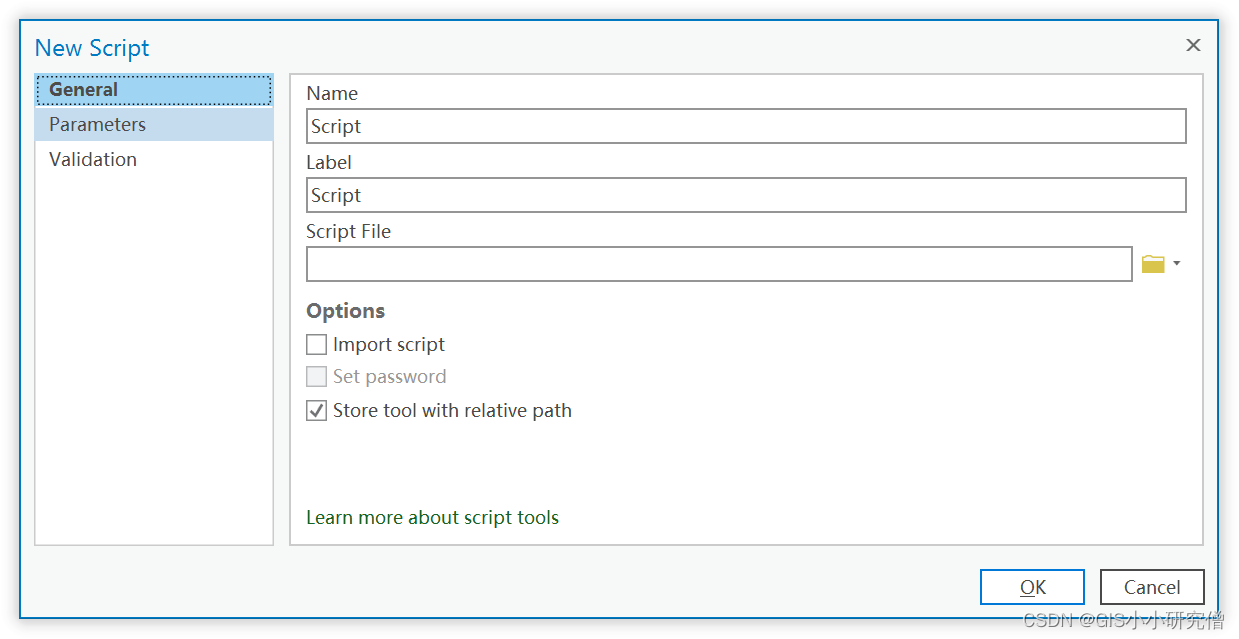Click the New Script dialog title
This screenshot has height=639, width=1239.
pyautogui.click(x=91, y=47)
